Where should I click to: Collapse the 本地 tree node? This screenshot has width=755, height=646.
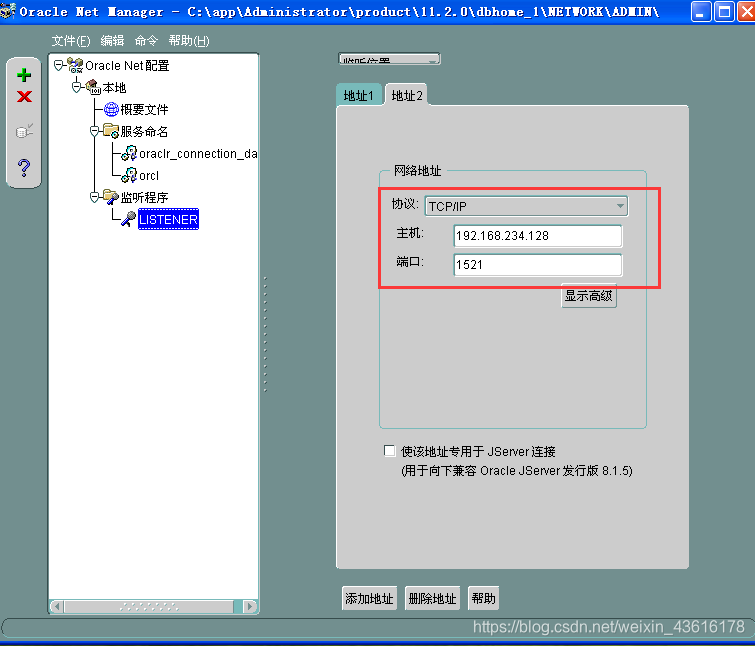coord(77,87)
